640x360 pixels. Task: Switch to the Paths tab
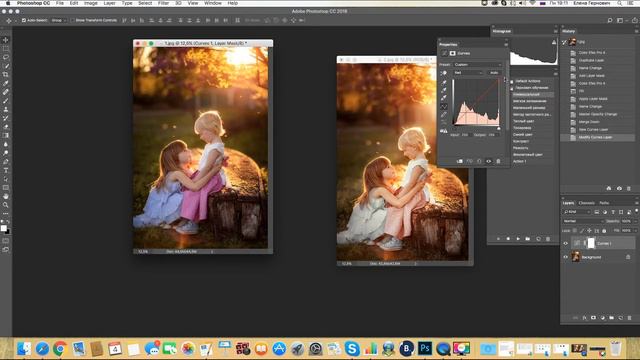pyautogui.click(x=604, y=203)
